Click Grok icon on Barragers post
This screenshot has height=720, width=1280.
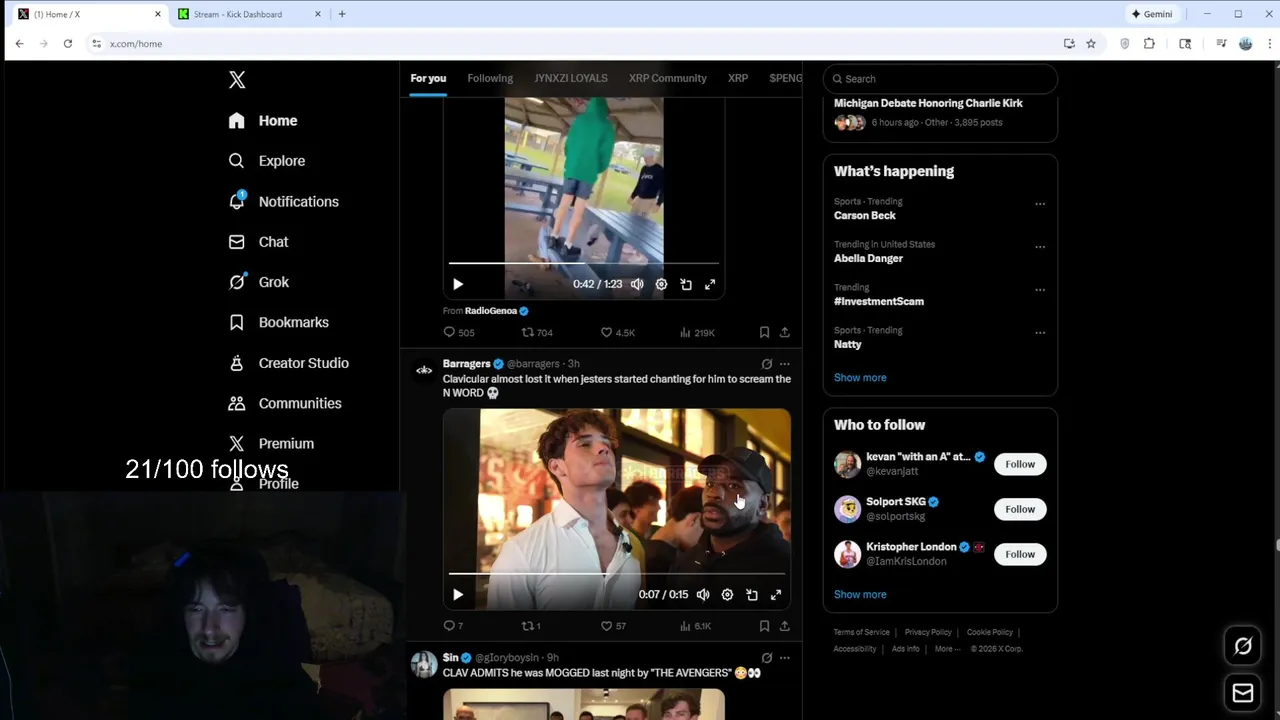click(767, 364)
